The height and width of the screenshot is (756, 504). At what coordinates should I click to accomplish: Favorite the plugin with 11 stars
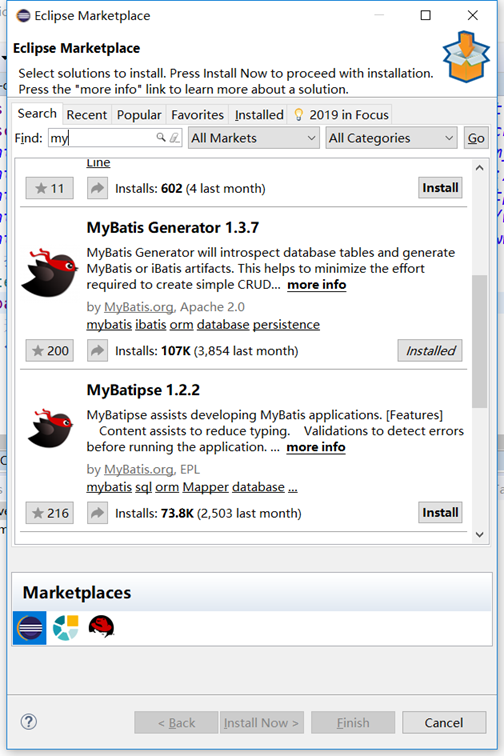click(x=50, y=188)
